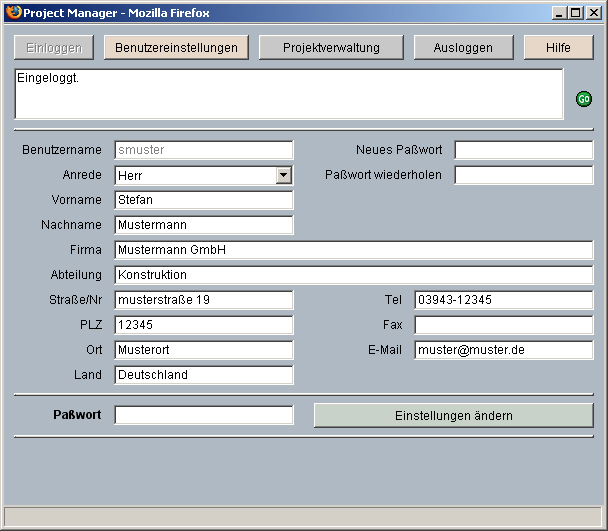Focus the empty Fax field
608x531 pixels.
[x=503, y=325]
